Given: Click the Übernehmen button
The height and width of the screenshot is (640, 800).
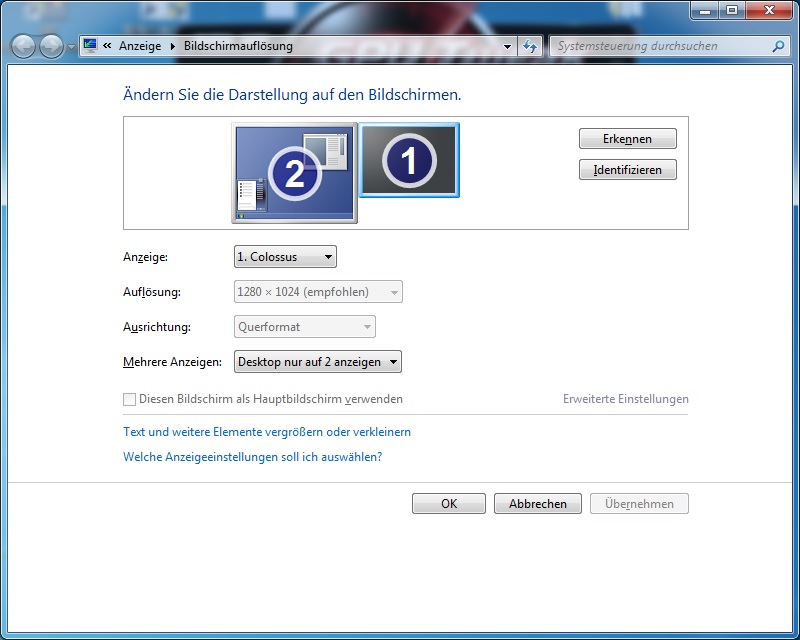Looking at the screenshot, I should click(x=639, y=504).
